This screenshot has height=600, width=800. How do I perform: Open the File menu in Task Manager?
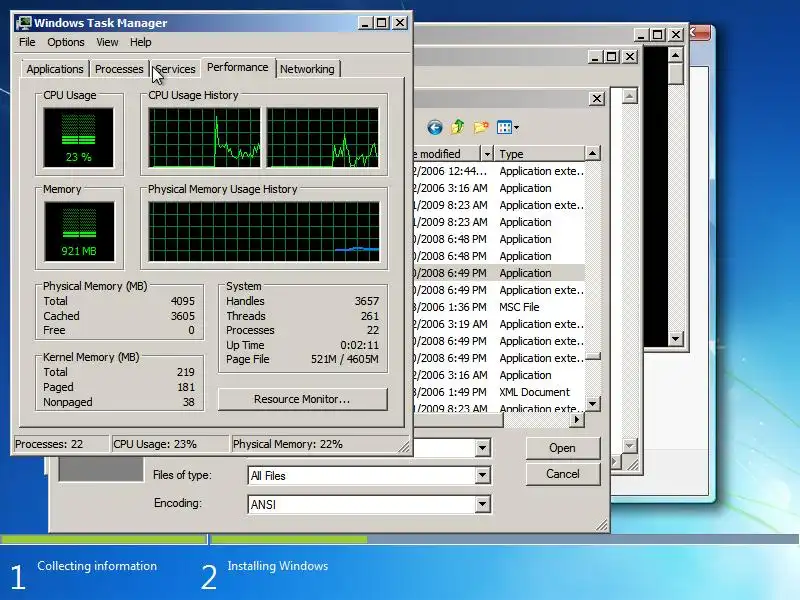[x=27, y=42]
